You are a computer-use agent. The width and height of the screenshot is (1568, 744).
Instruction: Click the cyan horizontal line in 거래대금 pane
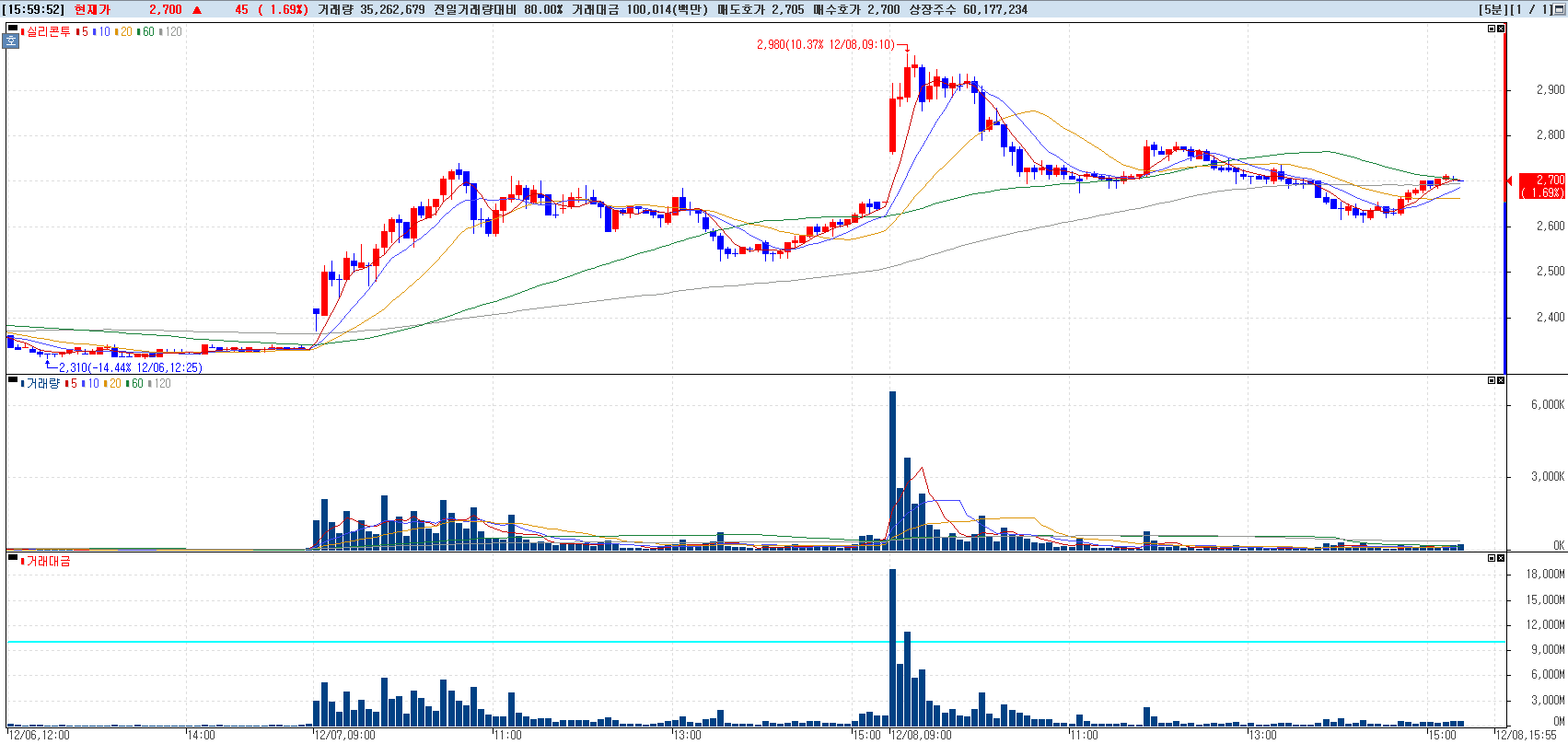(755, 642)
